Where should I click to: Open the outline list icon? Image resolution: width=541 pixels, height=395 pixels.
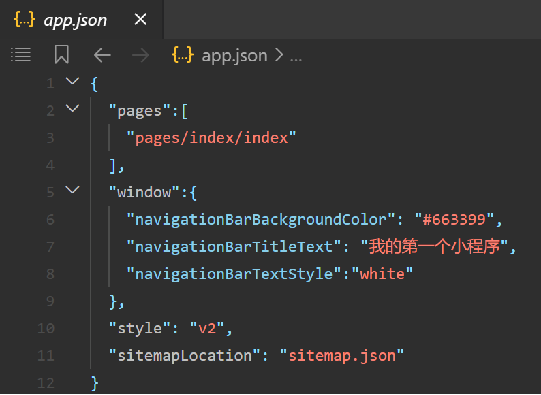point(21,55)
